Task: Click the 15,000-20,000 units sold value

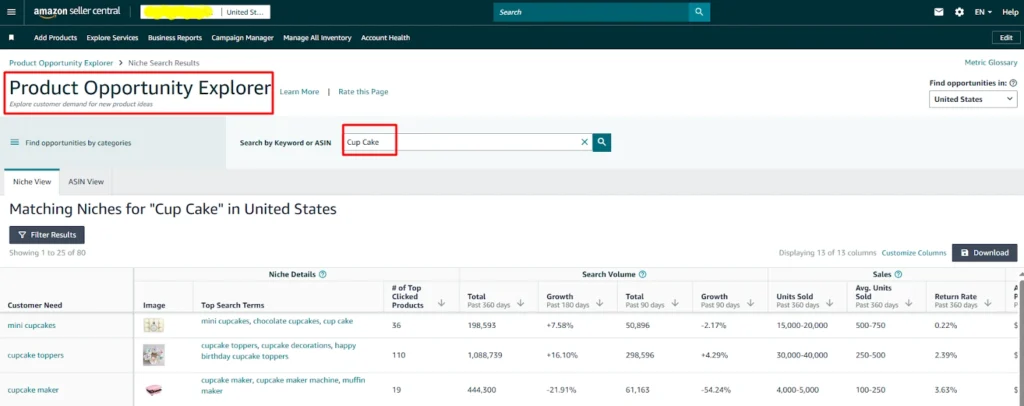Action: point(802,325)
